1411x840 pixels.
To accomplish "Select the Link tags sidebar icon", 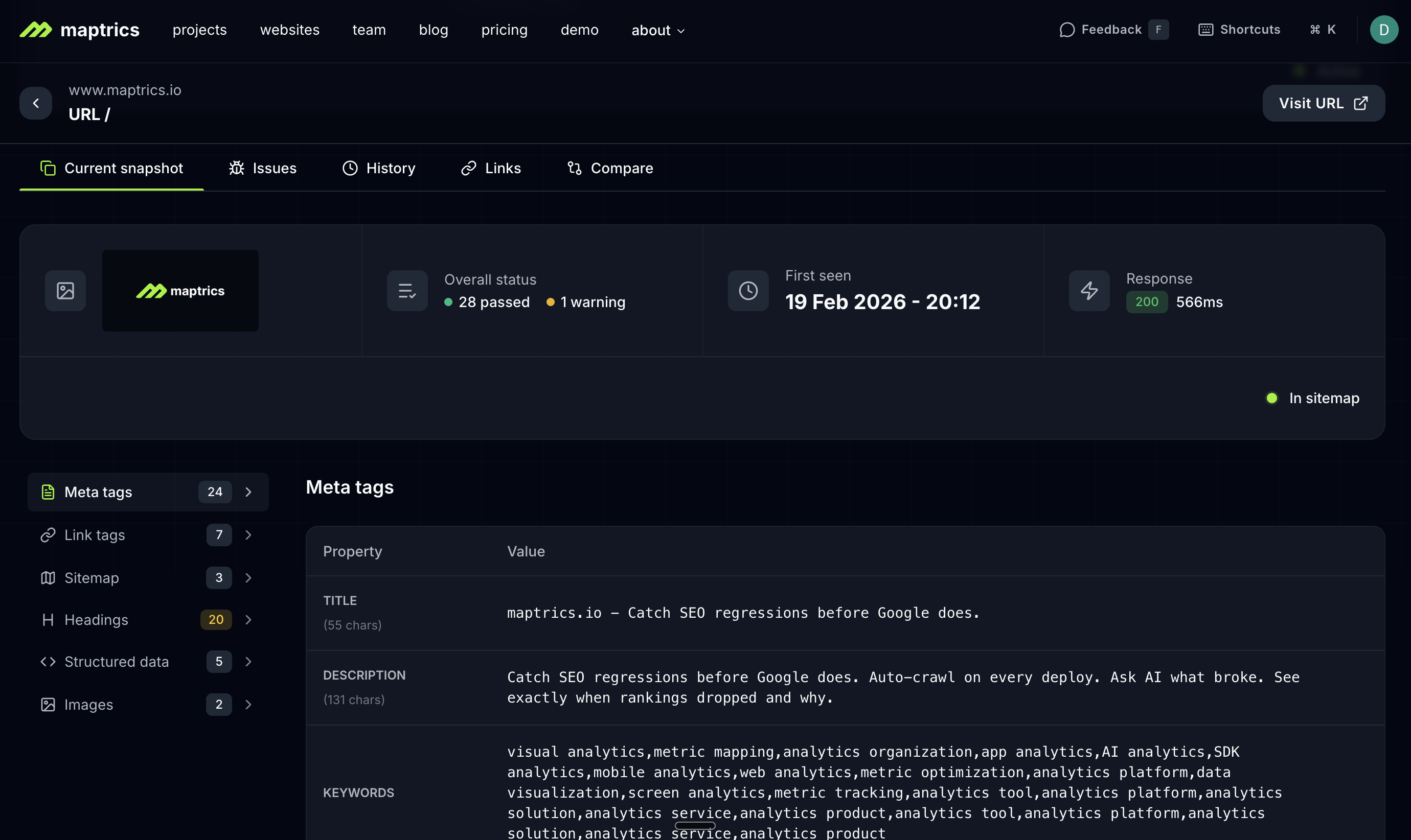I will [x=48, y=534].
